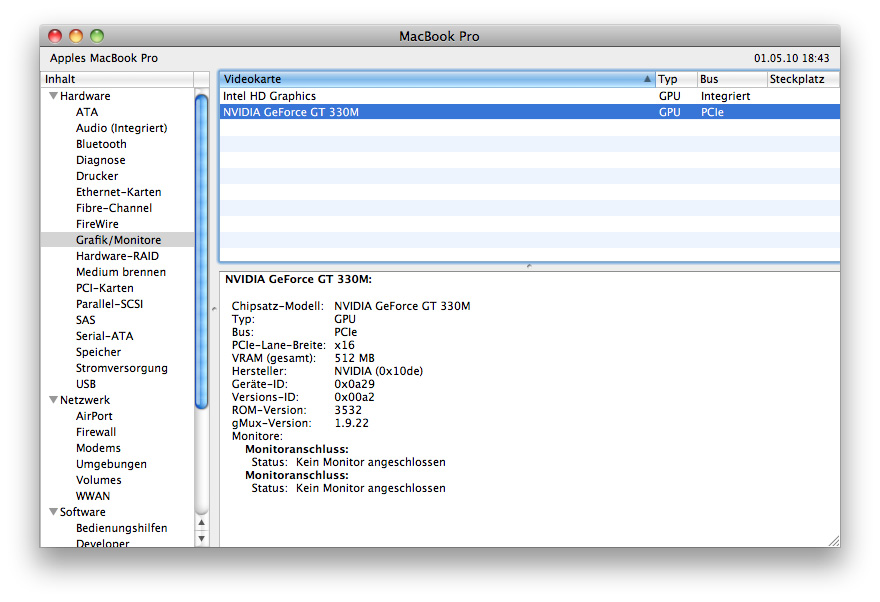
Task: Zoom the window with green button
Action: coord(97,36)
